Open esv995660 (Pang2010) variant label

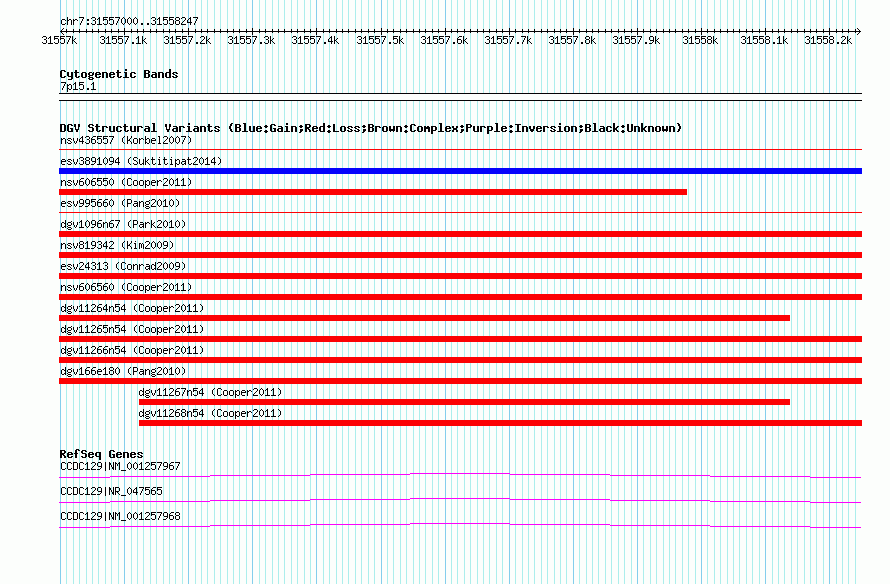point(120,203)
